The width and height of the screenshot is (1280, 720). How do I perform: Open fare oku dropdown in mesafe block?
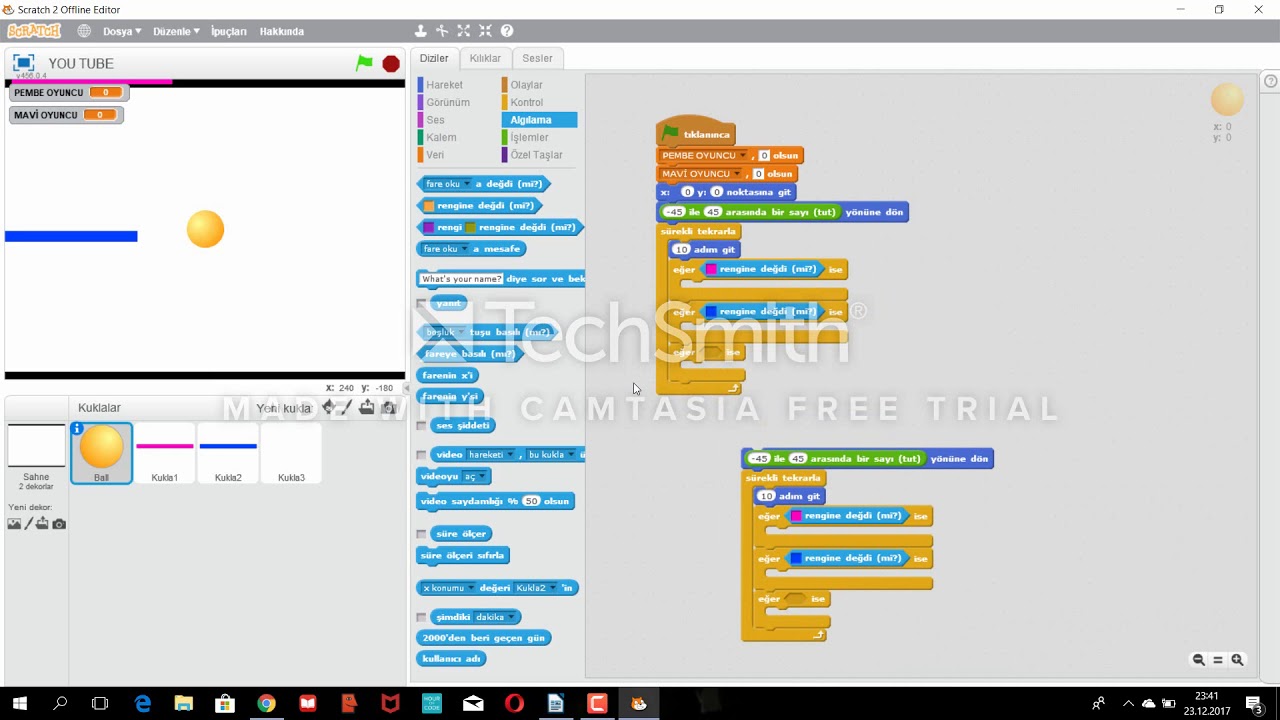coord(445,249)
